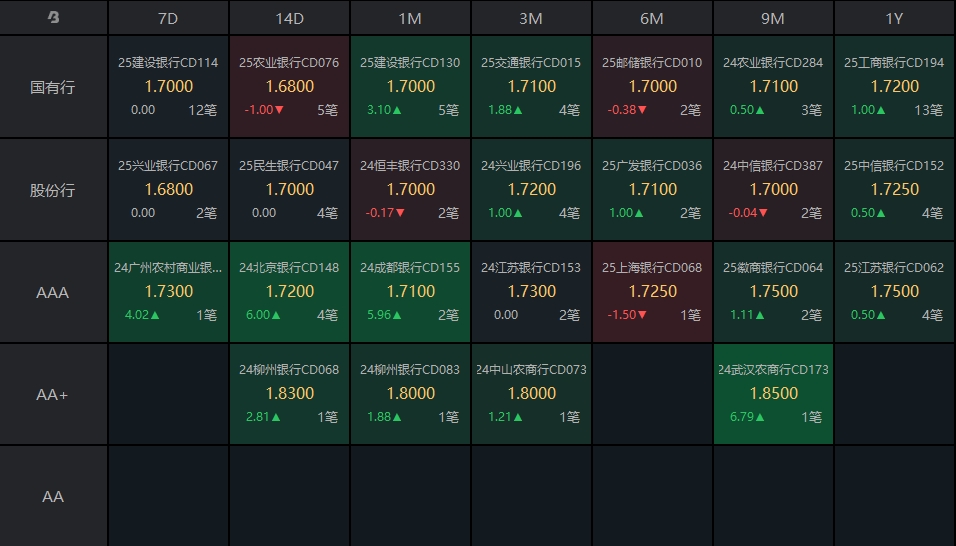Open the 24柳州银行CD068 cell
Image resolution: width=956 pixels, height=546 pixels.
[x=289, y=394]
